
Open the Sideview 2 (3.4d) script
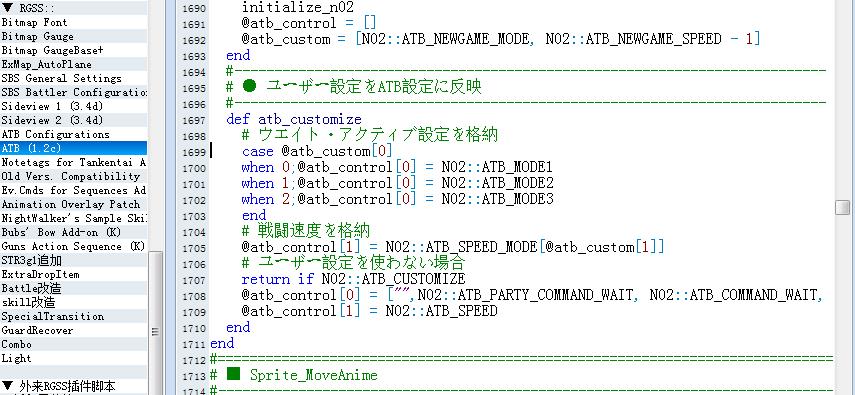74,120
